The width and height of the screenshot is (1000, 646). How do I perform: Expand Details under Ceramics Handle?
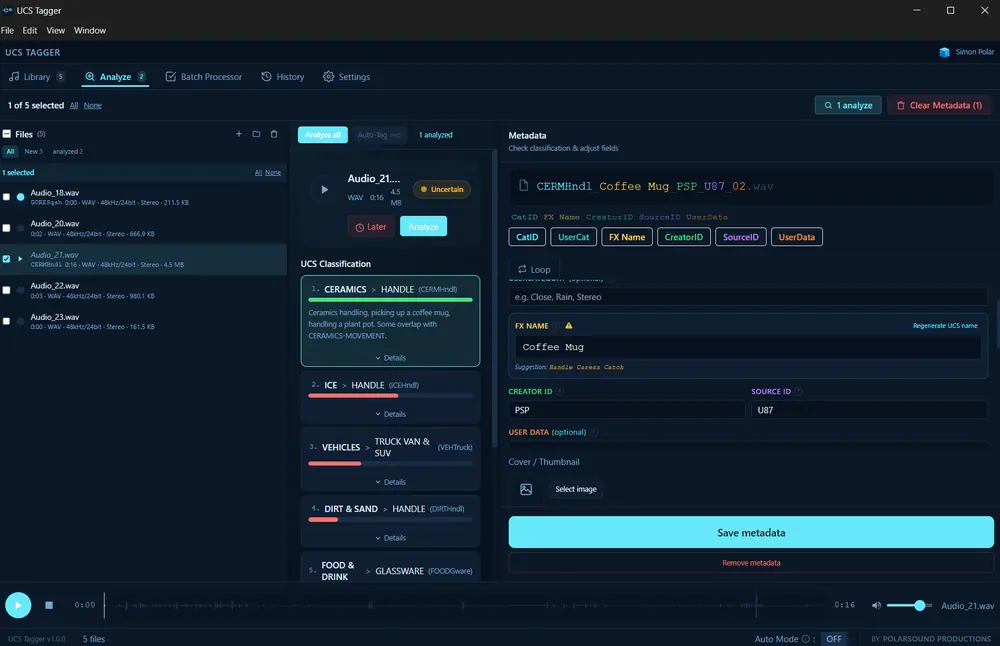[x=390, y=358]
